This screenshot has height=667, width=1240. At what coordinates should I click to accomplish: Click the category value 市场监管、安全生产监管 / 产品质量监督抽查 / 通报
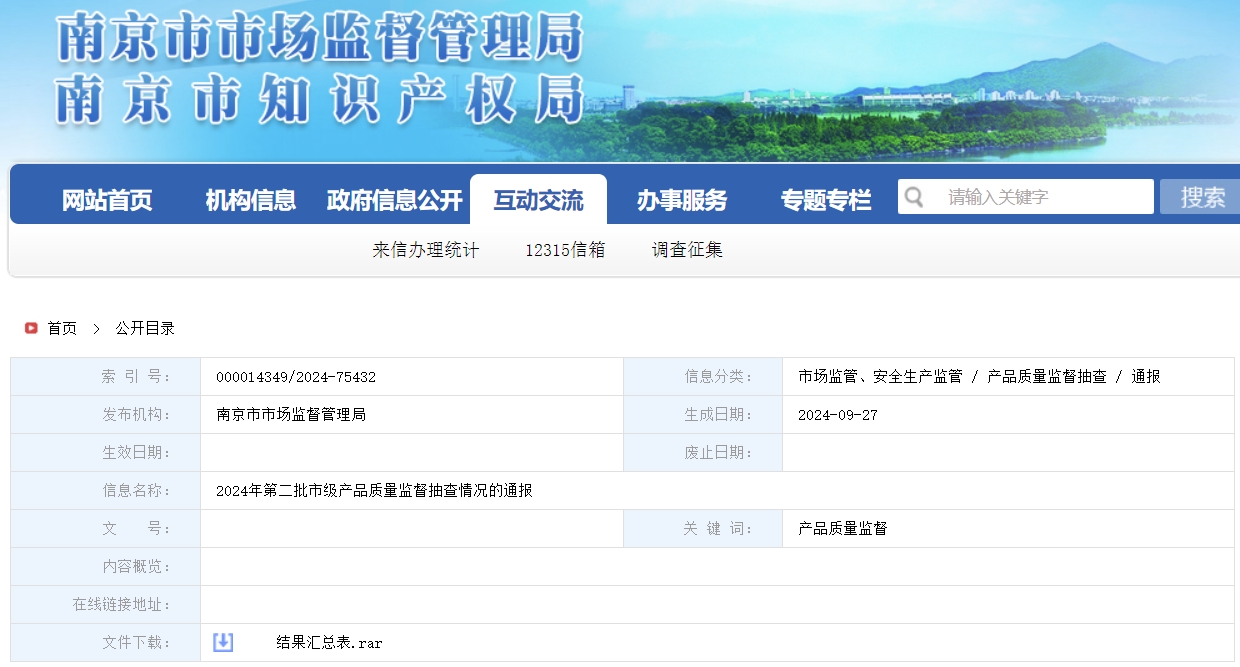979,377
